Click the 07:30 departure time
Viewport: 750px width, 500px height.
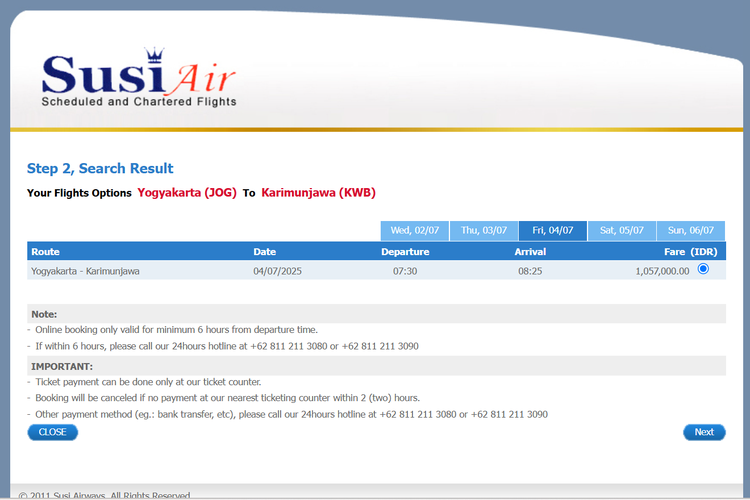click(405, 271)
